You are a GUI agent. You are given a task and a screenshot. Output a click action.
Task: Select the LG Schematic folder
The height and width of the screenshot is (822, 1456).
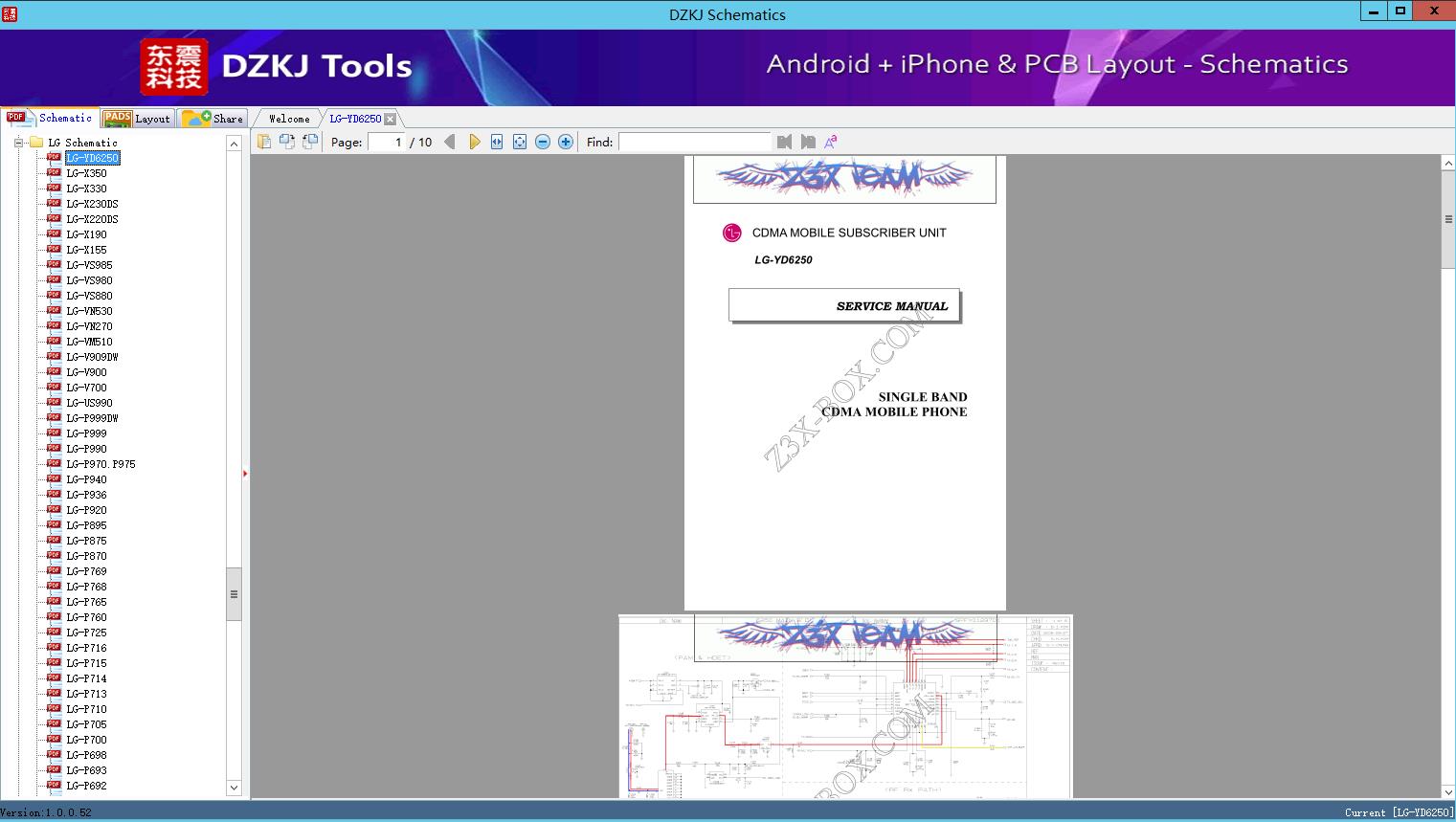point(82,143)
